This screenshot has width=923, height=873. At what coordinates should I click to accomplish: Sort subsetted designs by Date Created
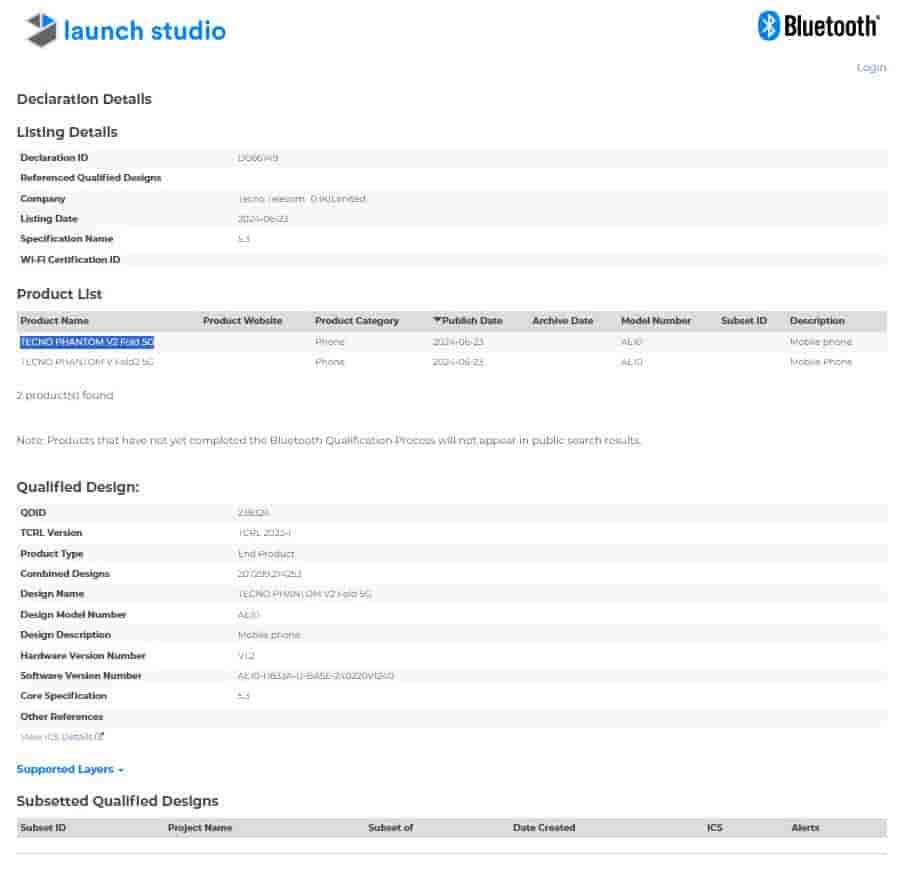click(543, 828)
